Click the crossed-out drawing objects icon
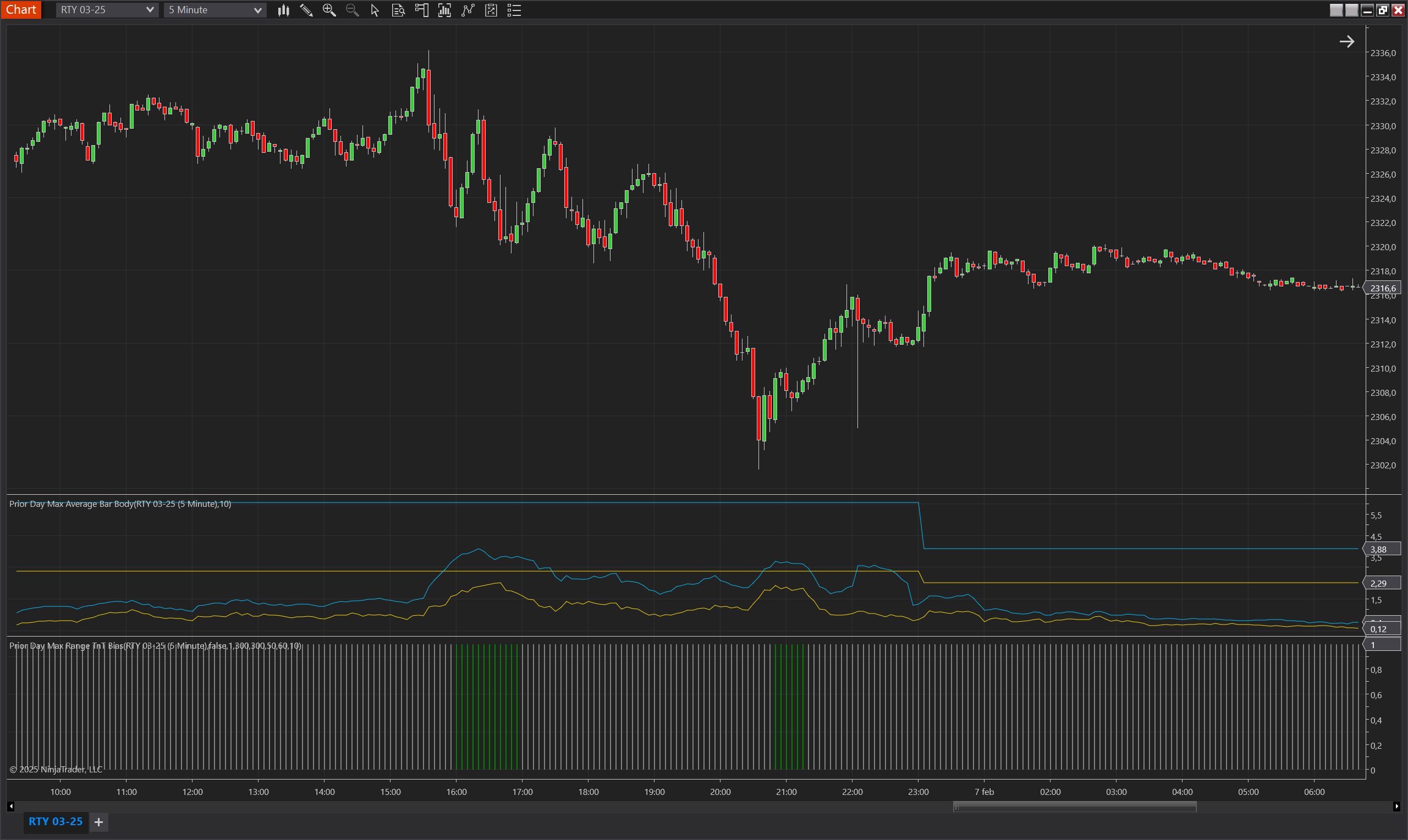Viewport: 1408px width, 840px height. pyautogui.click(x=491, y=10)
